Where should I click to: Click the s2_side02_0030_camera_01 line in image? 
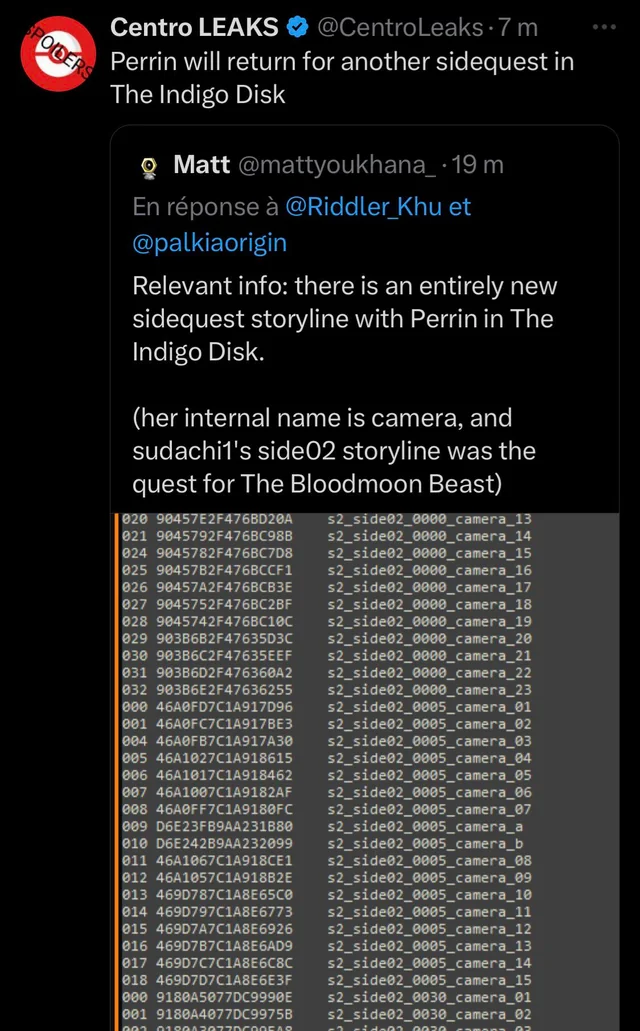(x=430, y=997)
